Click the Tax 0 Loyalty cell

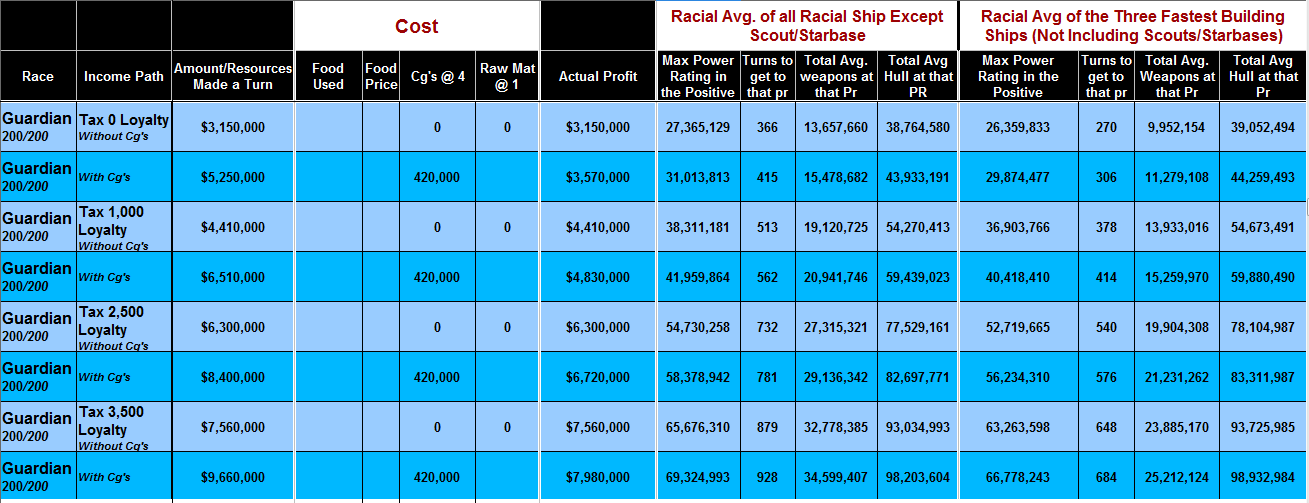pyautogui.click(x=124, y=126)
